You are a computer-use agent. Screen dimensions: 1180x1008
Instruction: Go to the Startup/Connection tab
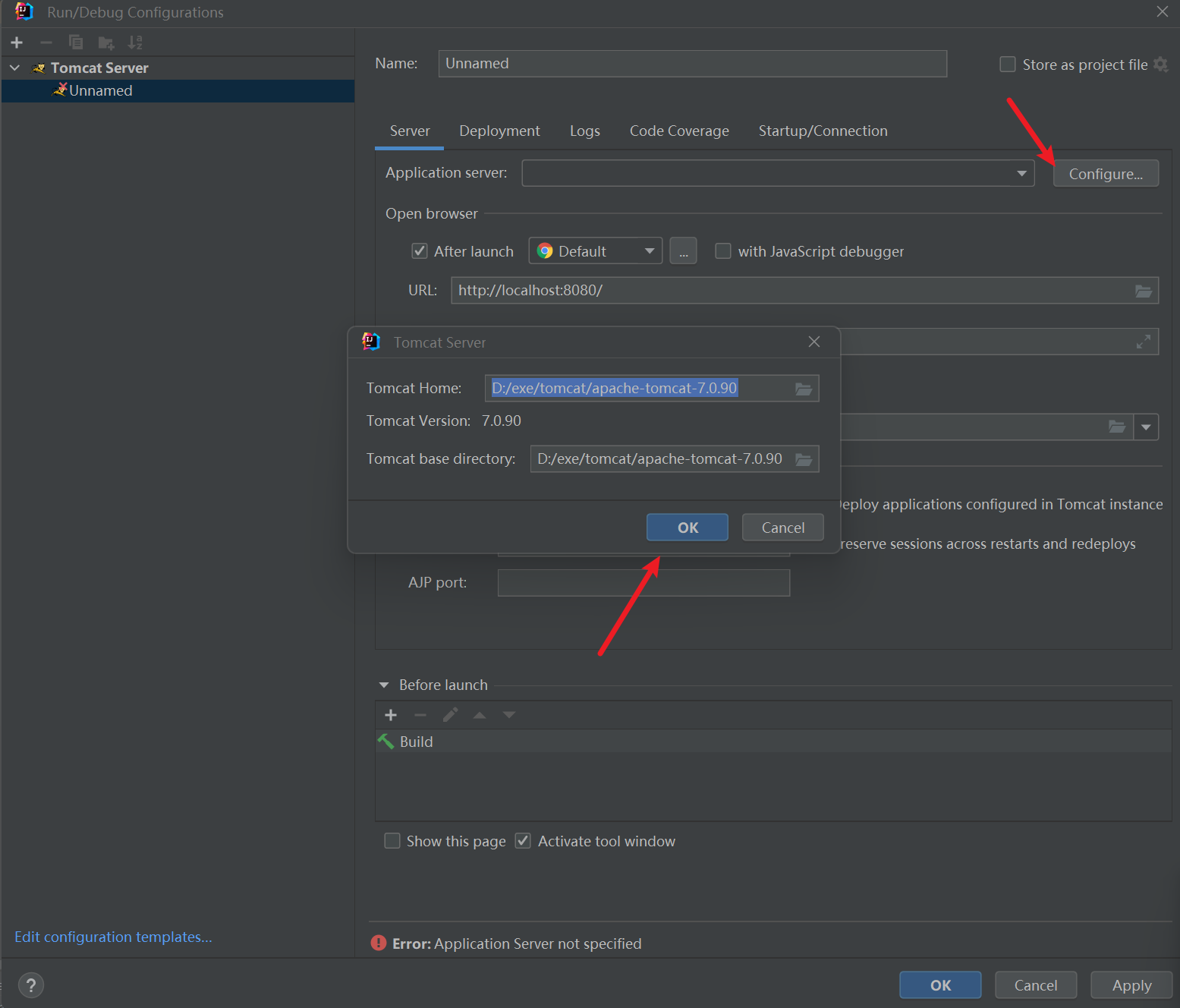coord(823,131)
